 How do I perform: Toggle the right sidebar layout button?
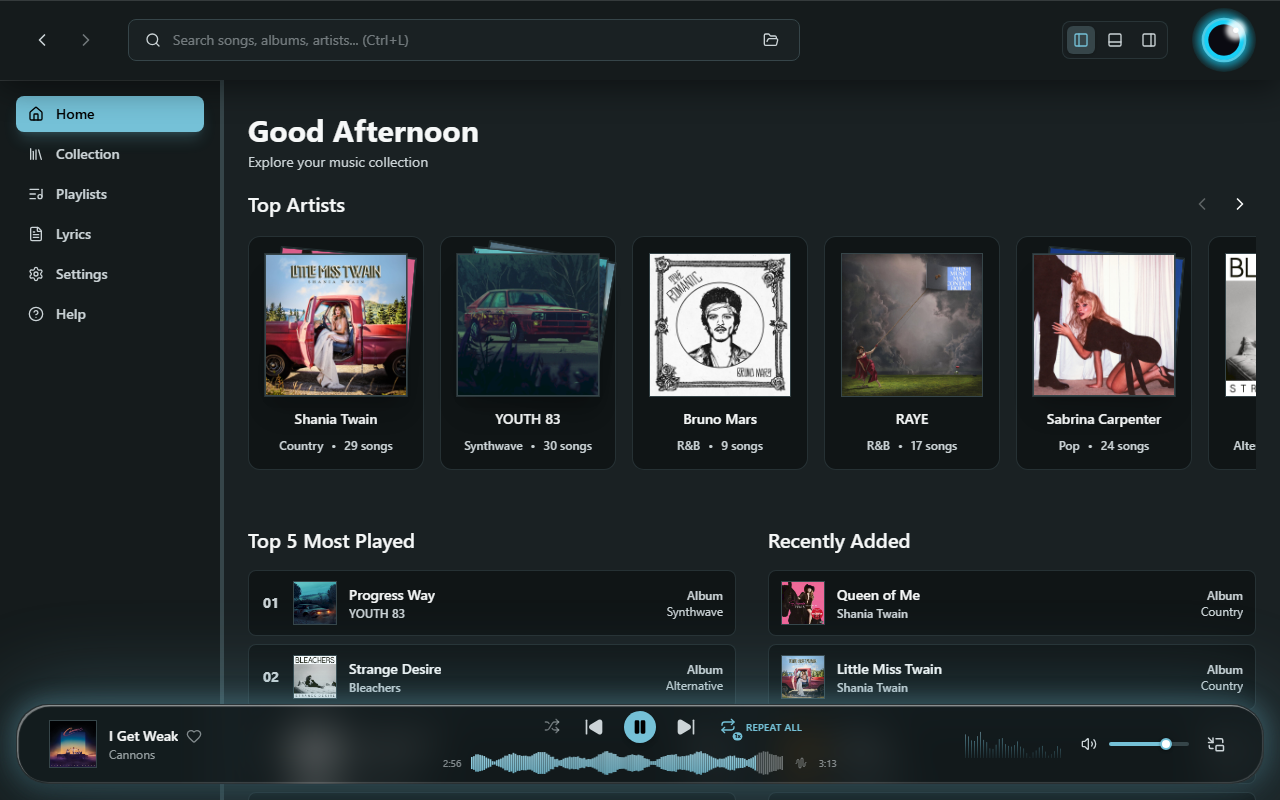tap(1149, 40)
